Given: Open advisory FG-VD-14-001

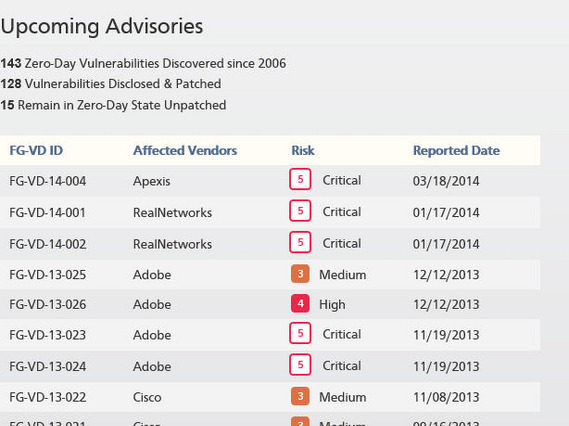Looking at the screenshot, I should (48, 213).
